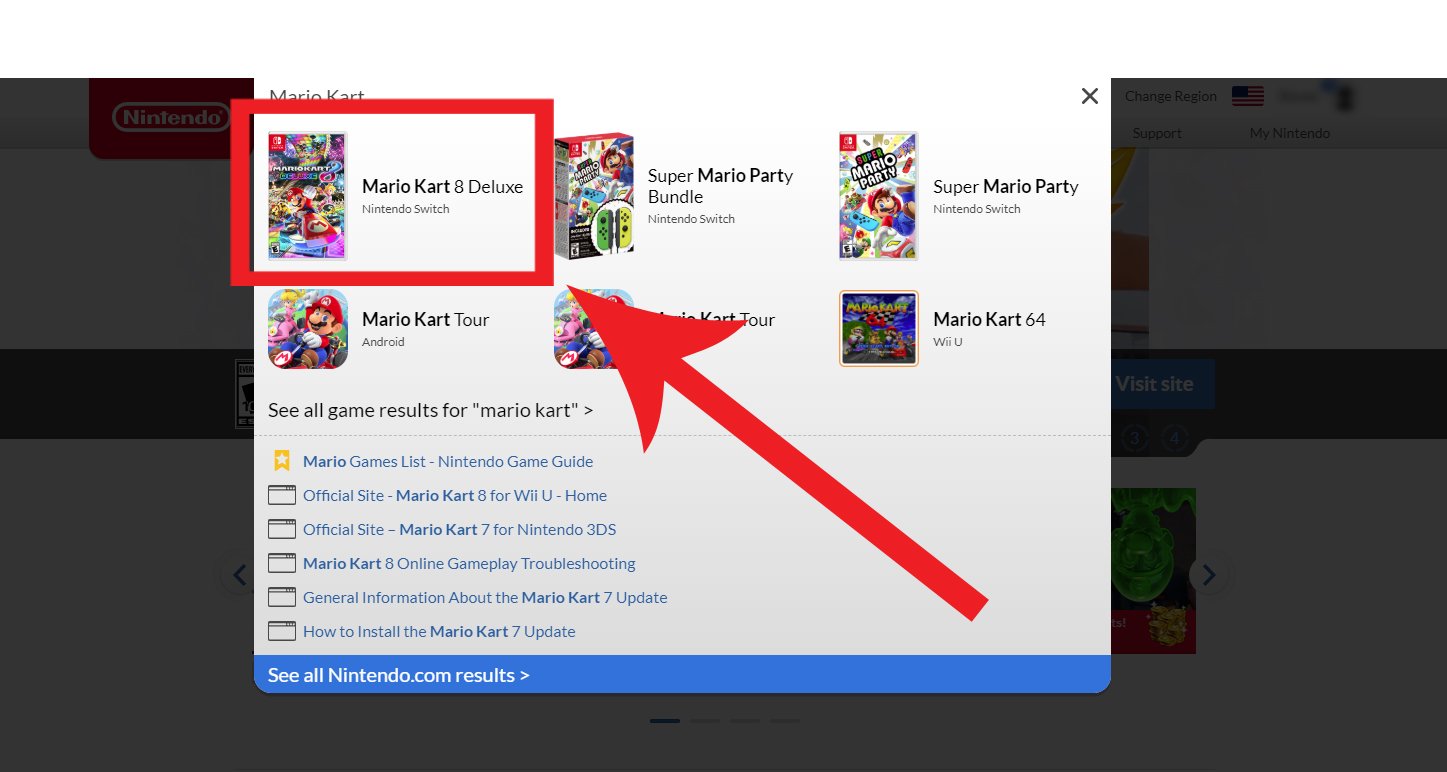Go to next carousel slide arrow
Image resolution: width=1447 pixels, height=772 pixels.
pos(1209,575)
